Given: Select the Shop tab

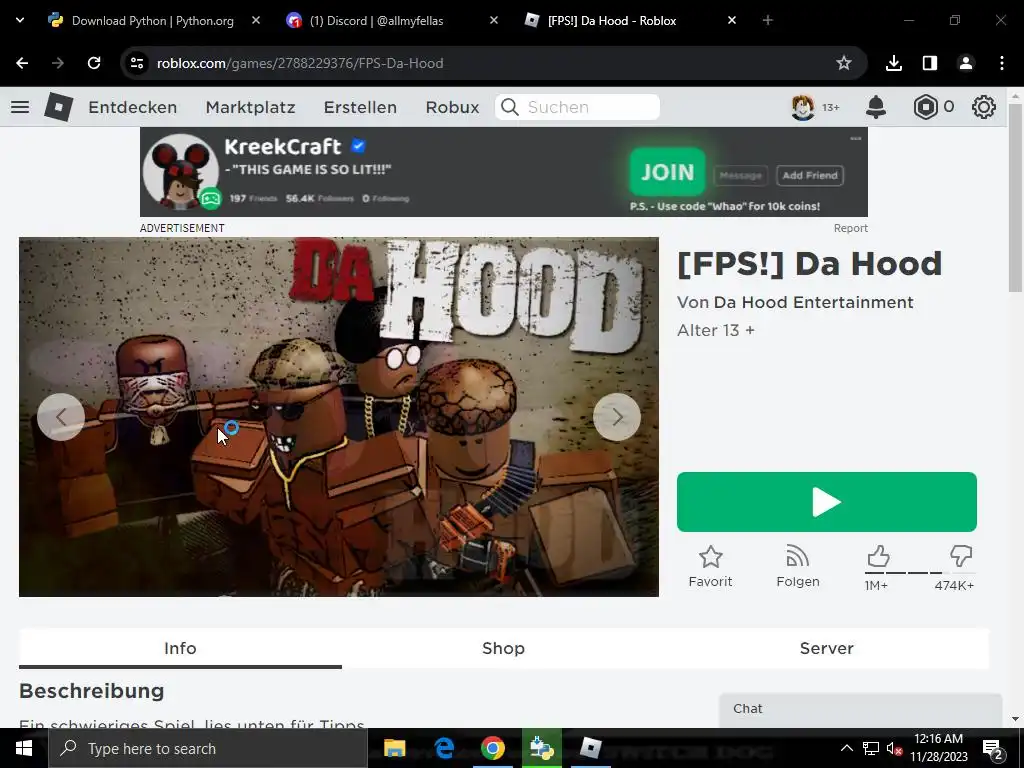Looking at the screenshot, I should coord(504,648).
